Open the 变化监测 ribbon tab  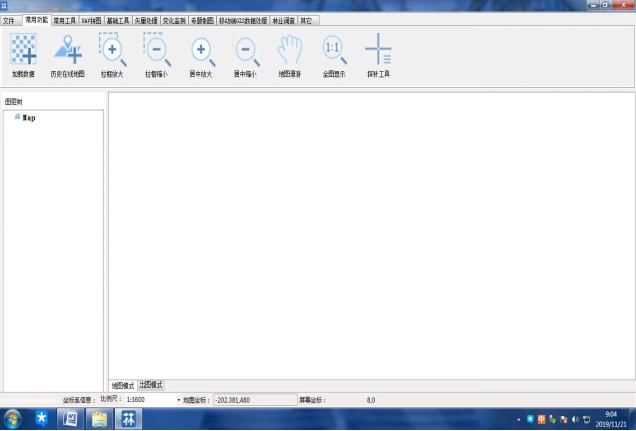pyautogui.click(x=174, y=19)
